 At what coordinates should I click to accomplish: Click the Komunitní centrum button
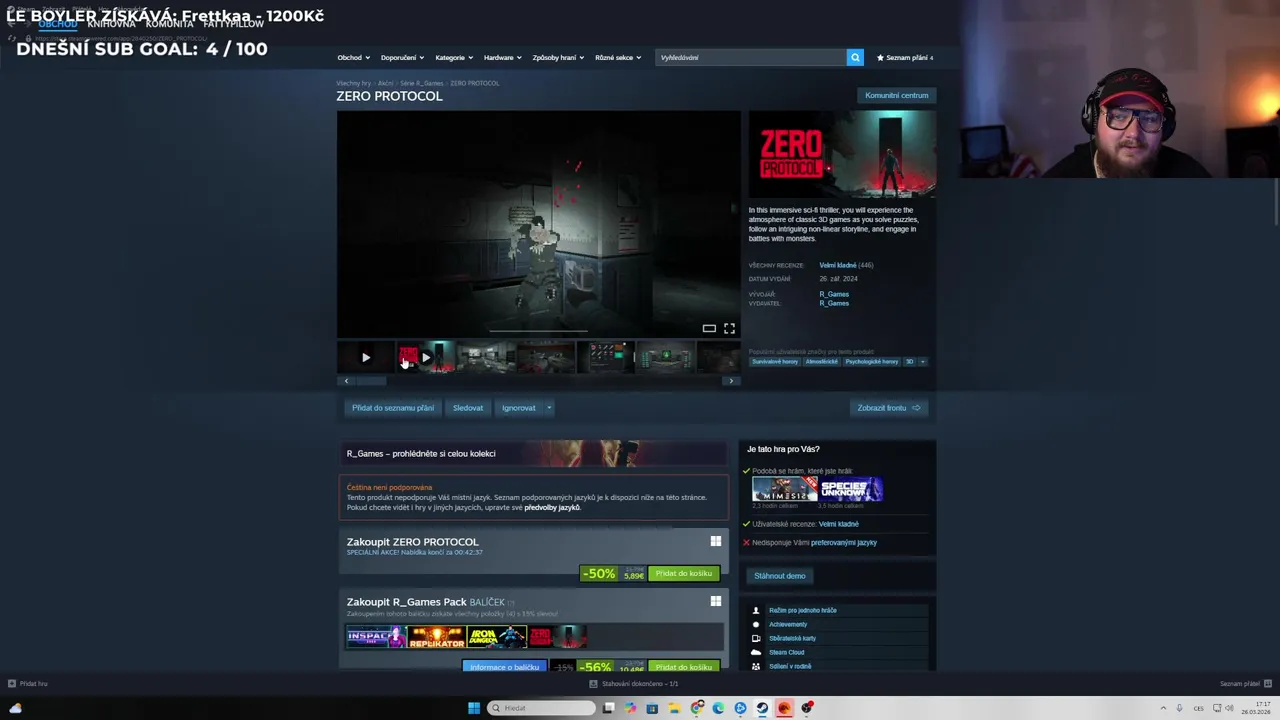point(897,95)
